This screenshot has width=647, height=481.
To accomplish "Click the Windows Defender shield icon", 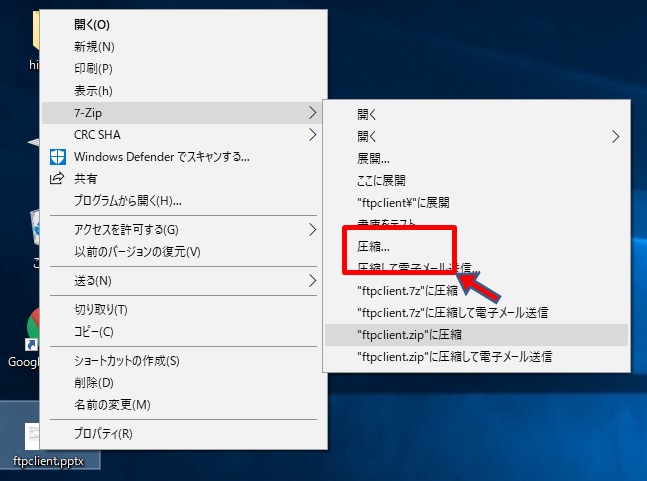I will [x=57, y=157].
